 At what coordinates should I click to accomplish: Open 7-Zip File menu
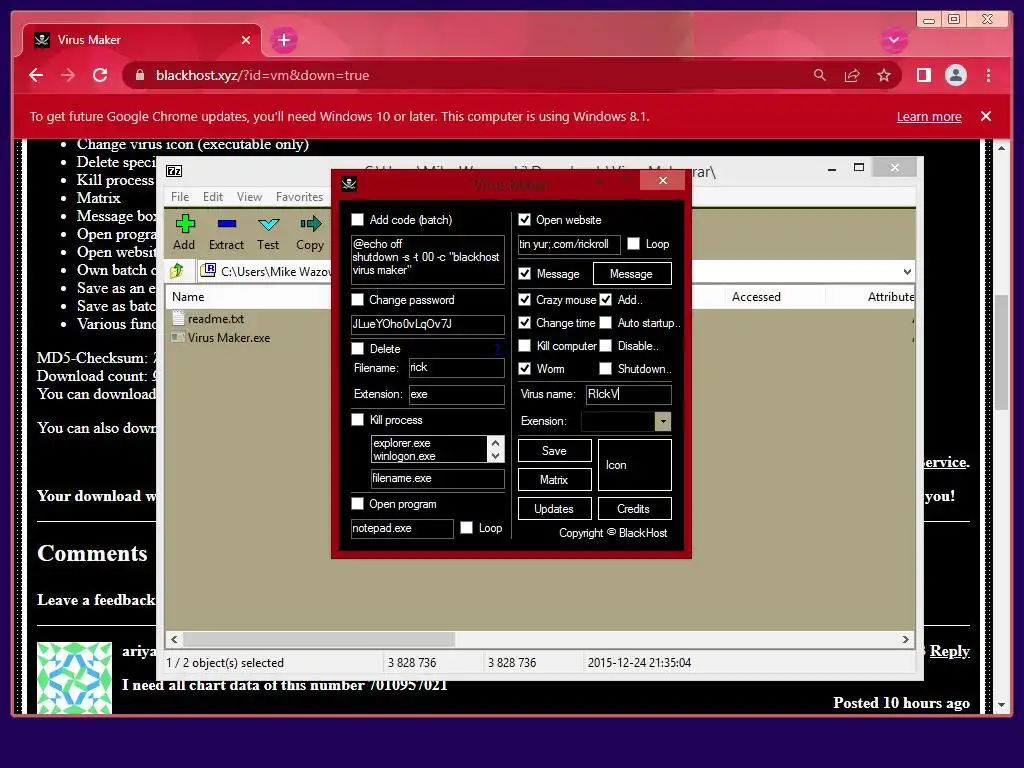click(180, 197)
